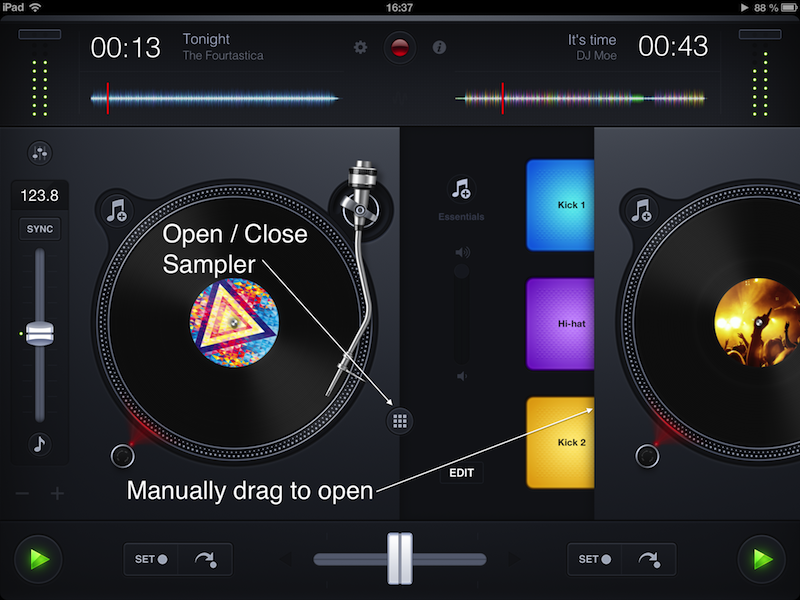The height and width of the screenshot is (600, 800).
Task: Jump to cue point on left deck
Action: pos(206,559)
